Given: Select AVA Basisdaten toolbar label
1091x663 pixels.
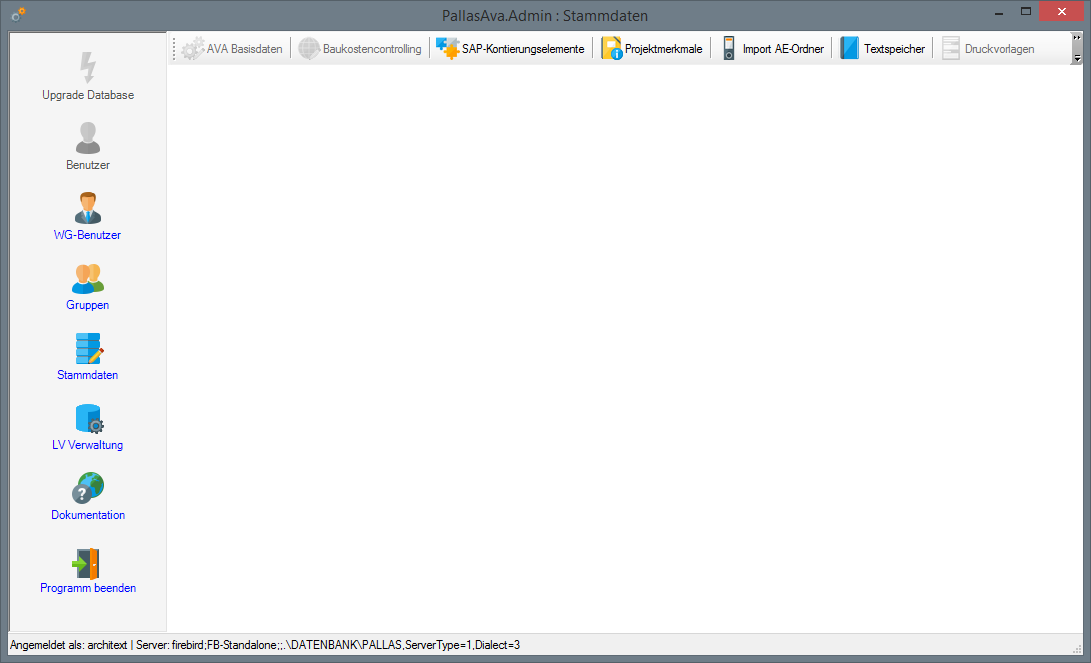Looking at the screenshot, I should coord(244,49).
